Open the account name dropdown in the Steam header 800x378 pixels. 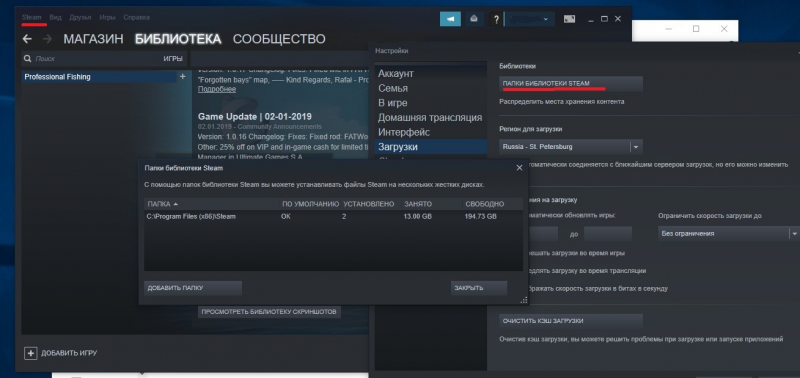pyautogui.click(x=529, y=19)
